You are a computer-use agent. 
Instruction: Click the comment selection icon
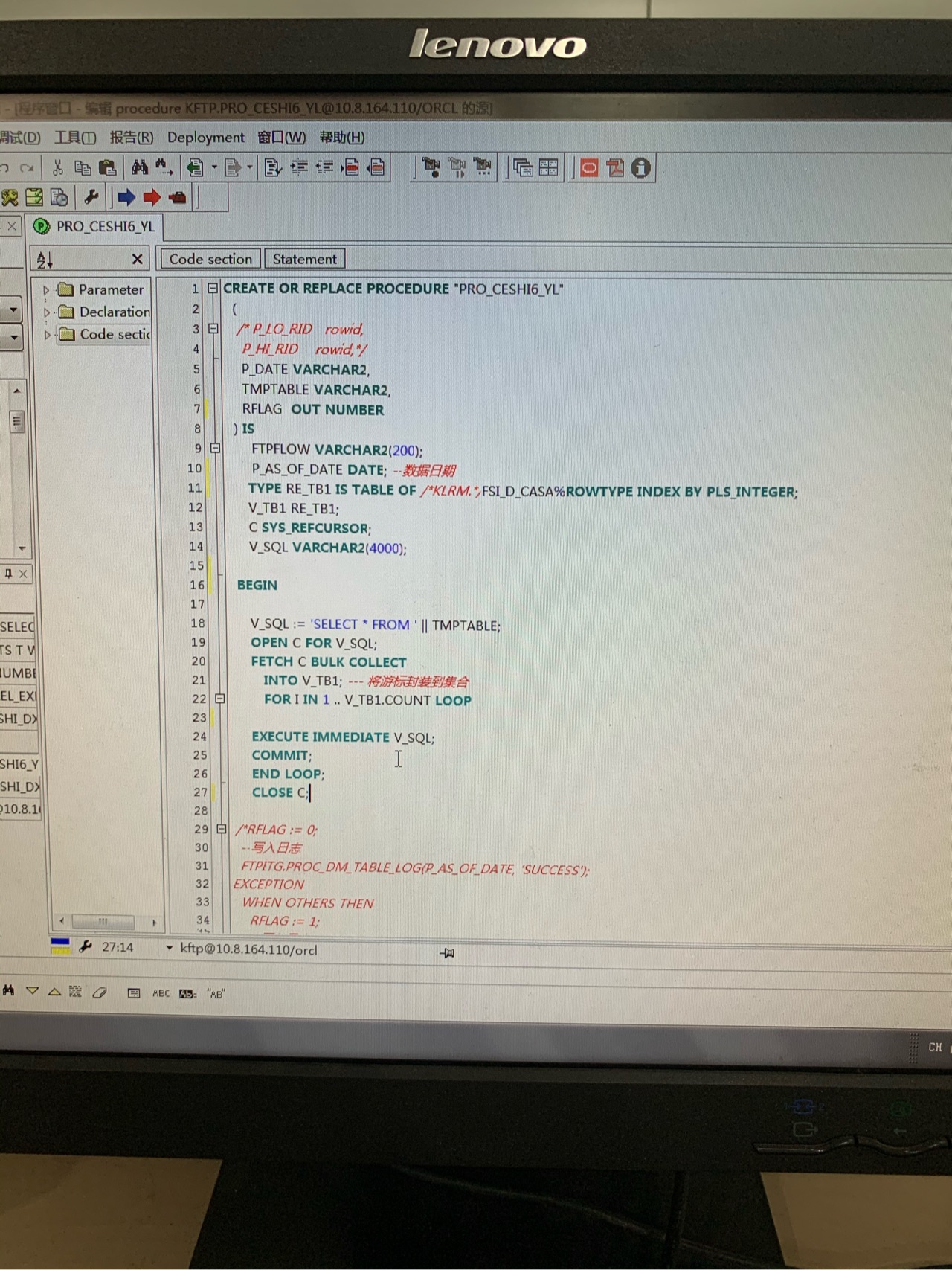(350, 168)
